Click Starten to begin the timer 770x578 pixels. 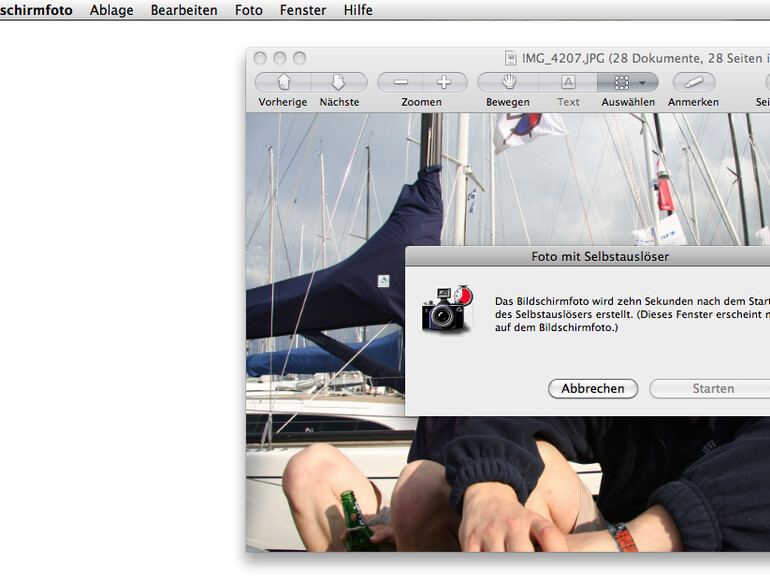(710, 388)
